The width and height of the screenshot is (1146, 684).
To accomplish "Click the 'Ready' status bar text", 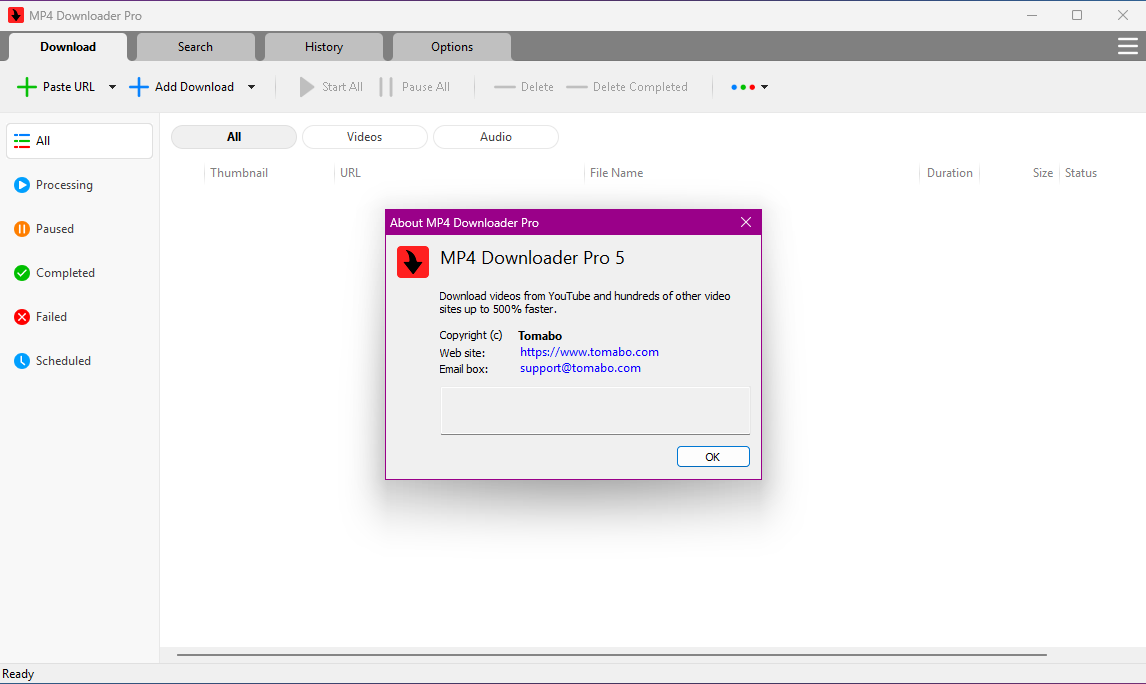I will point(18,674).
